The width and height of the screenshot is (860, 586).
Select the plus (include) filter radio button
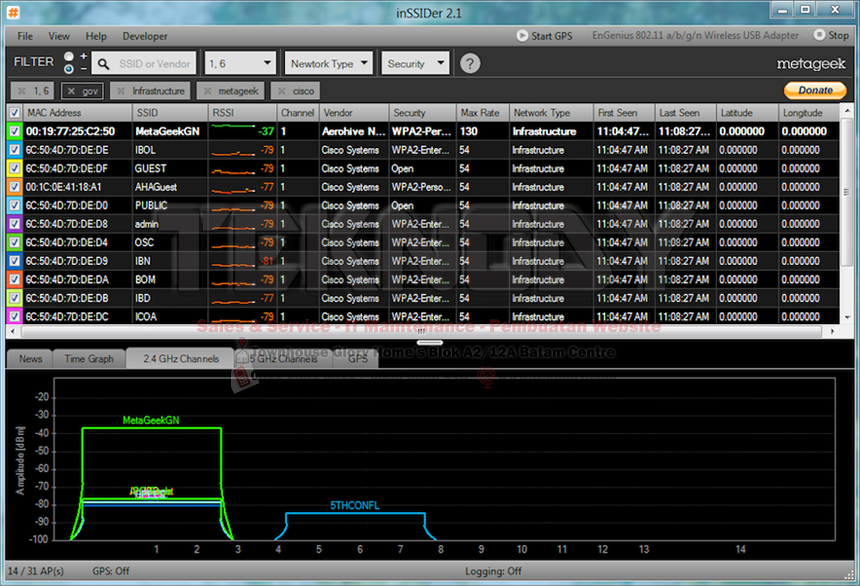(69, 57)
